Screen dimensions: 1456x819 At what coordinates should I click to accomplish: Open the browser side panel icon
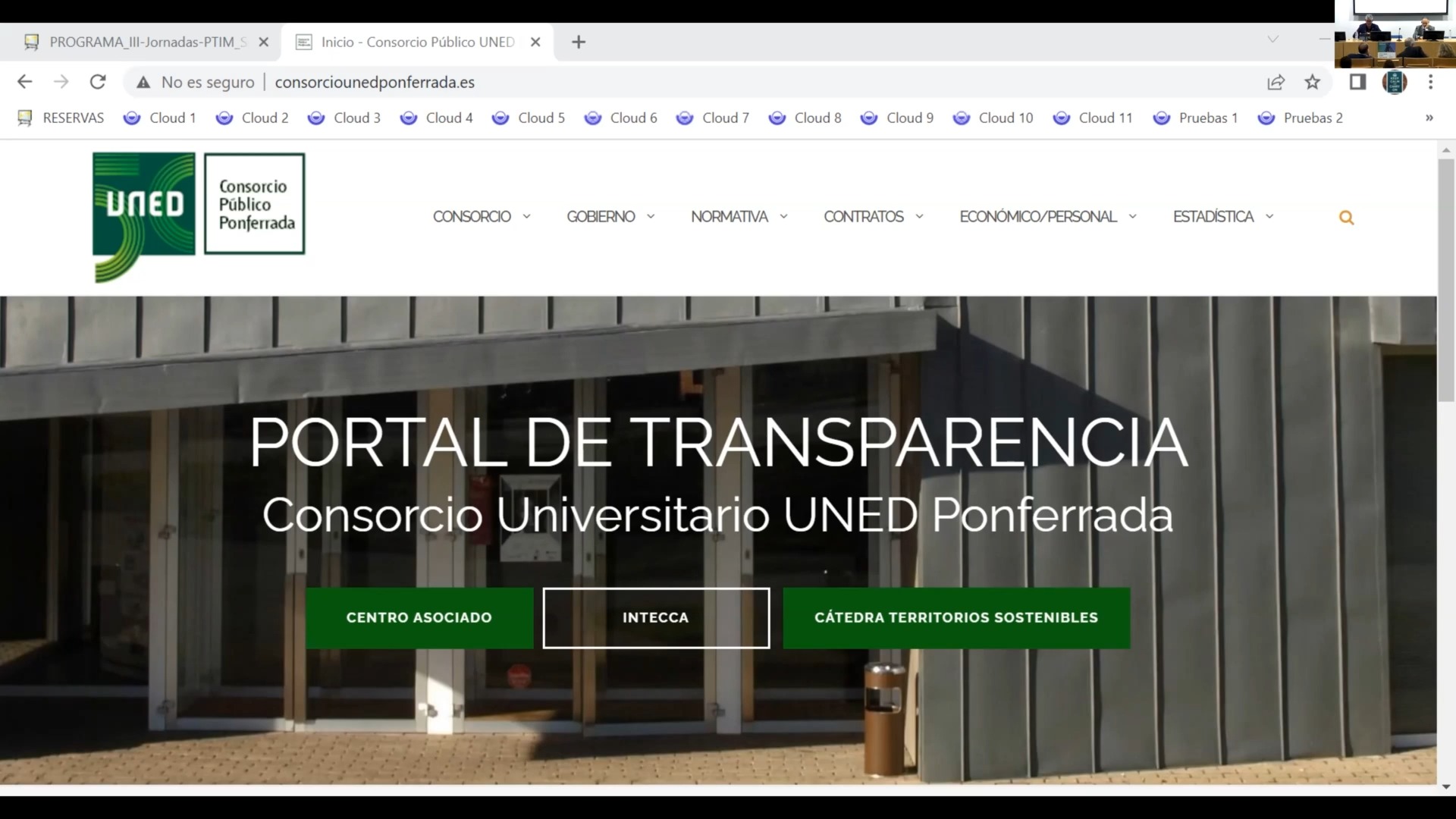pos(1357,82)
